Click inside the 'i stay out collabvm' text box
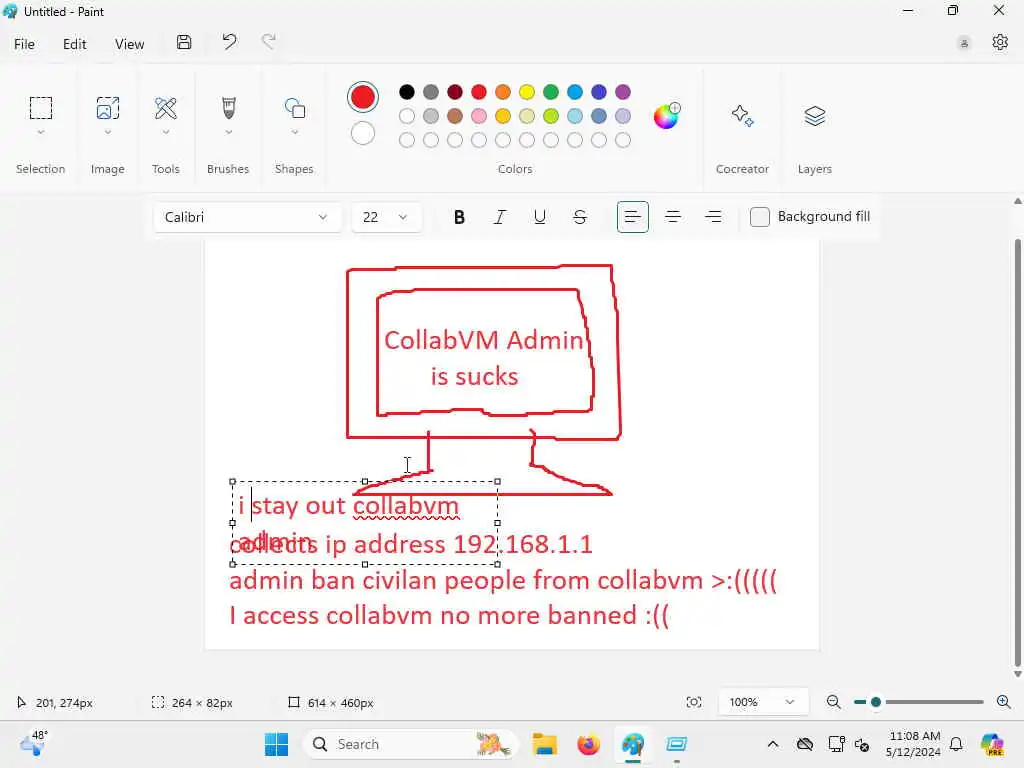The width and height of the screenshot is (1024, 768). pos(364,522)
